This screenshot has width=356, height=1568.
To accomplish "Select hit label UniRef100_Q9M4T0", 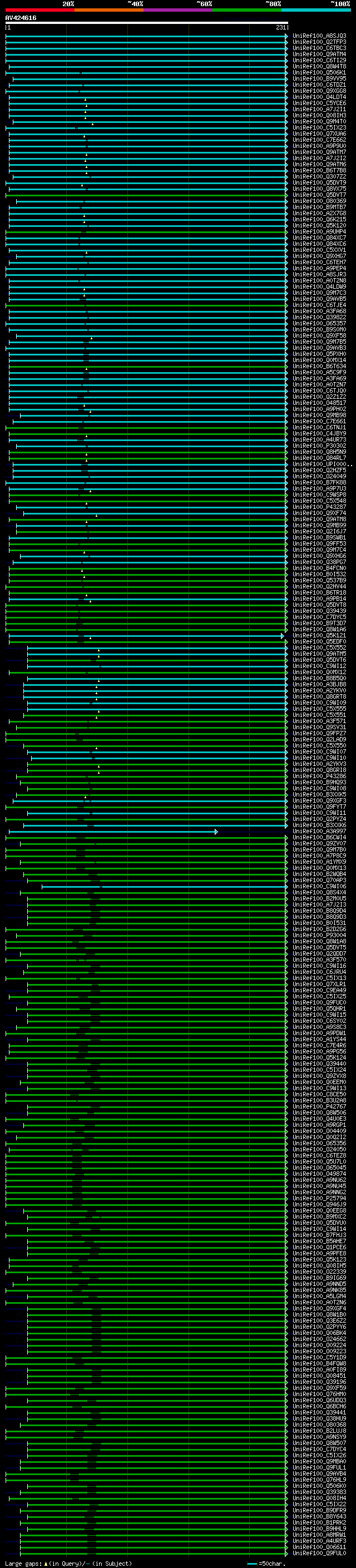I will 319,121.
